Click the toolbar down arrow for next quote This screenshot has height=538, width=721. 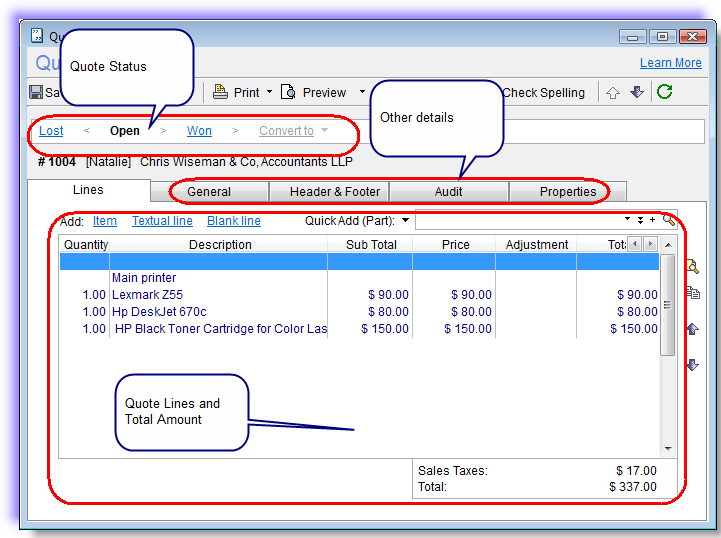(x=637, y=93)
